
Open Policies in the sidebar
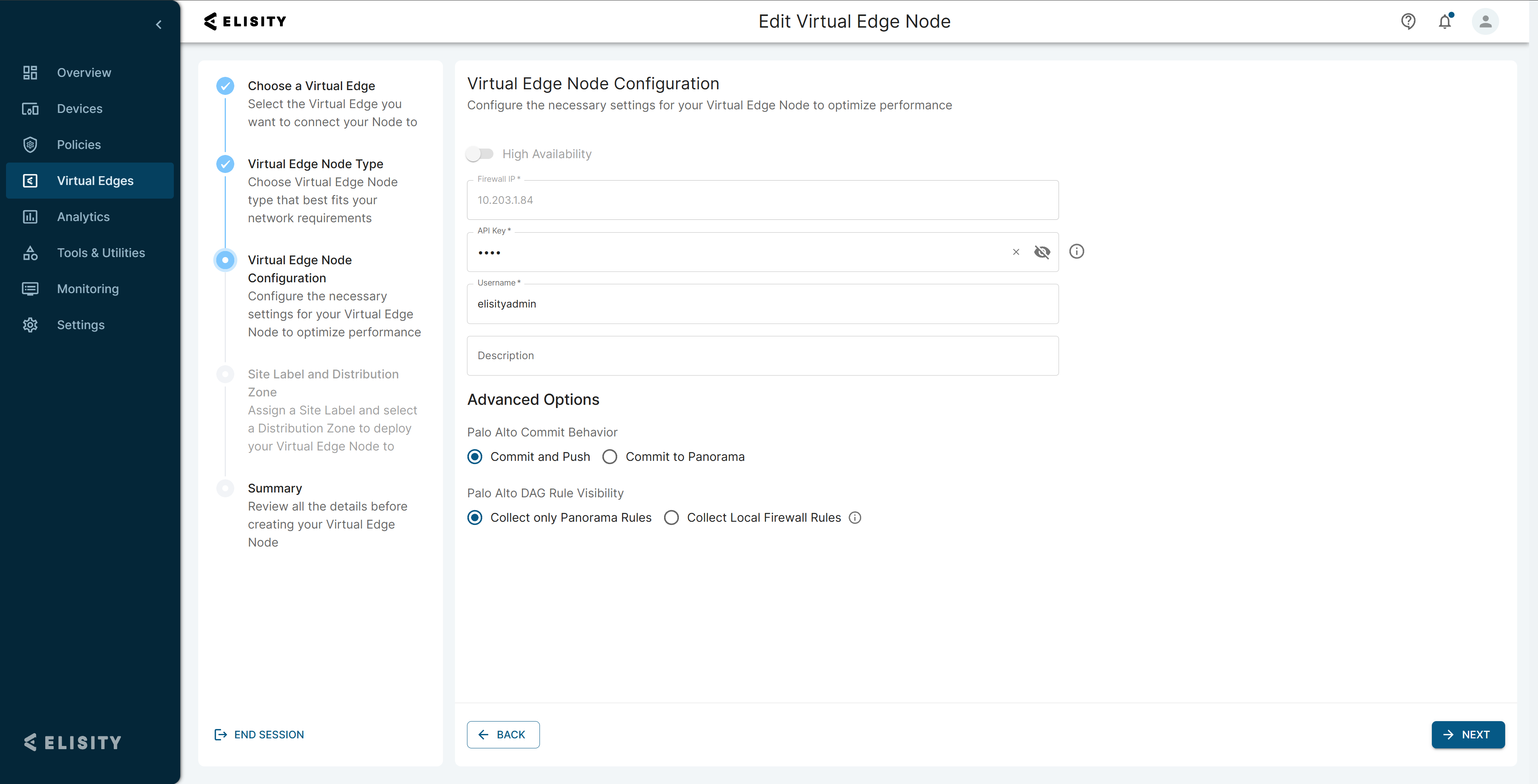point(90,145)
